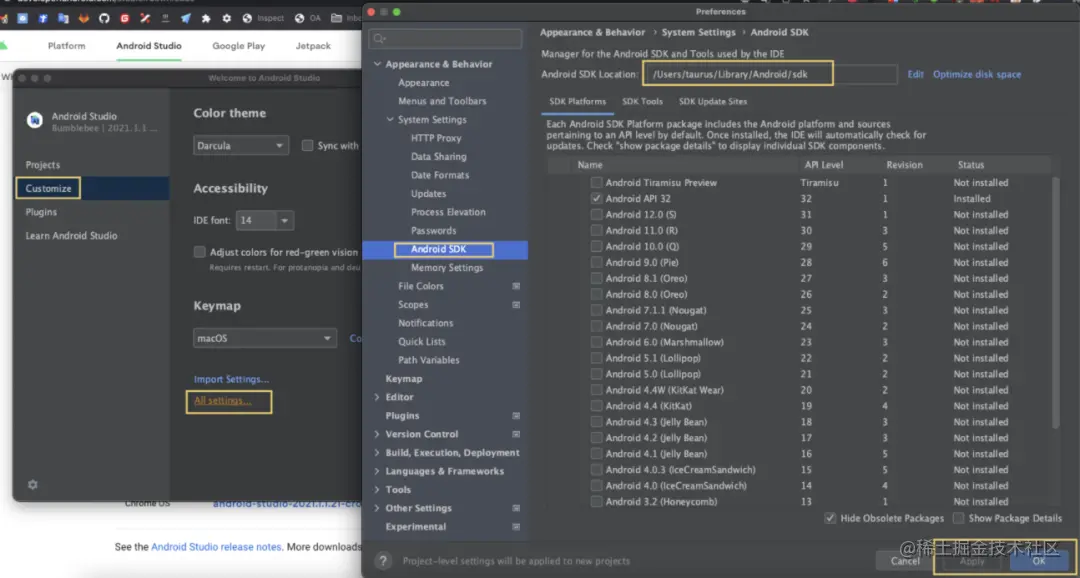Image resolution: width=1080 pixels, height=578 pixels.
Task: Open the gear options icon in Welcome window
Action: (x=32, y=485)
